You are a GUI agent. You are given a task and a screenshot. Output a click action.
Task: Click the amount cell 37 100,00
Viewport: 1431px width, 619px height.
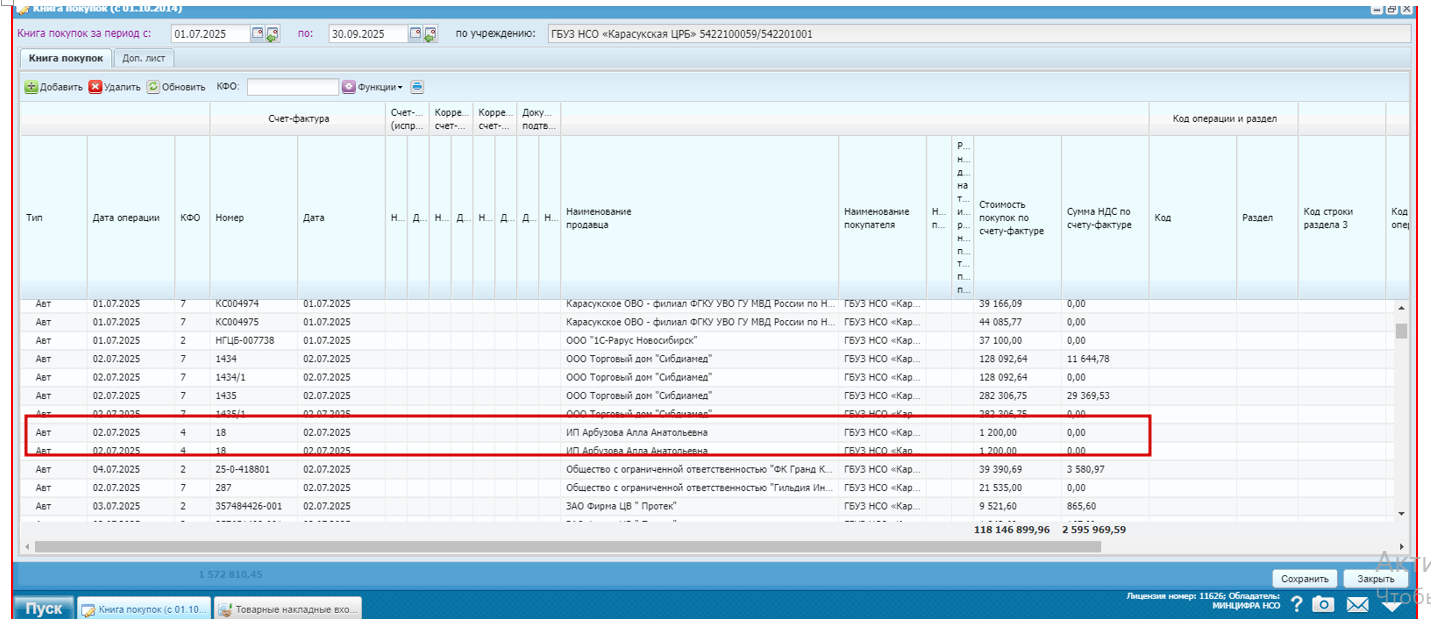point(1018,340)
